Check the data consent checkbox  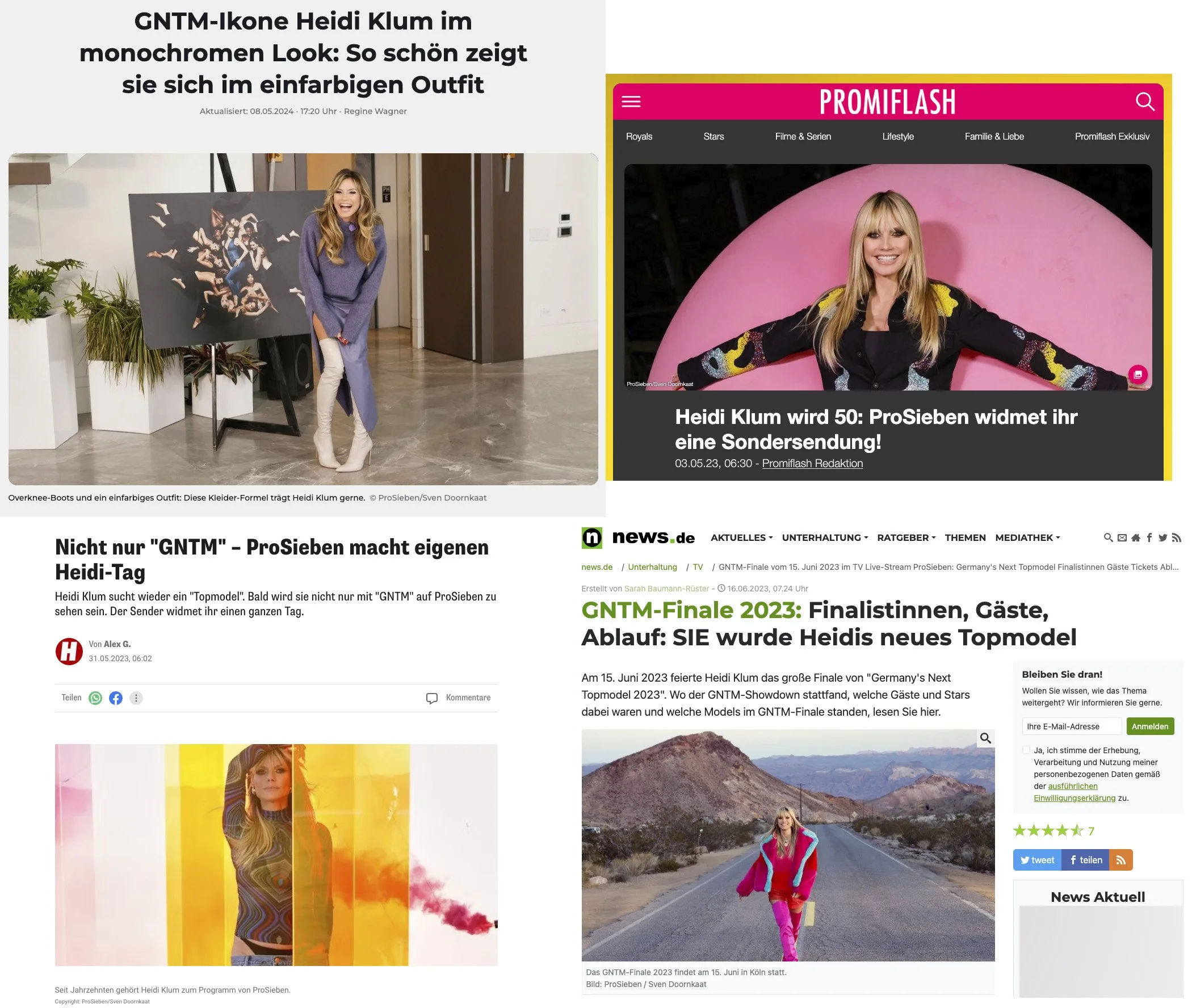click(1026, 750)
